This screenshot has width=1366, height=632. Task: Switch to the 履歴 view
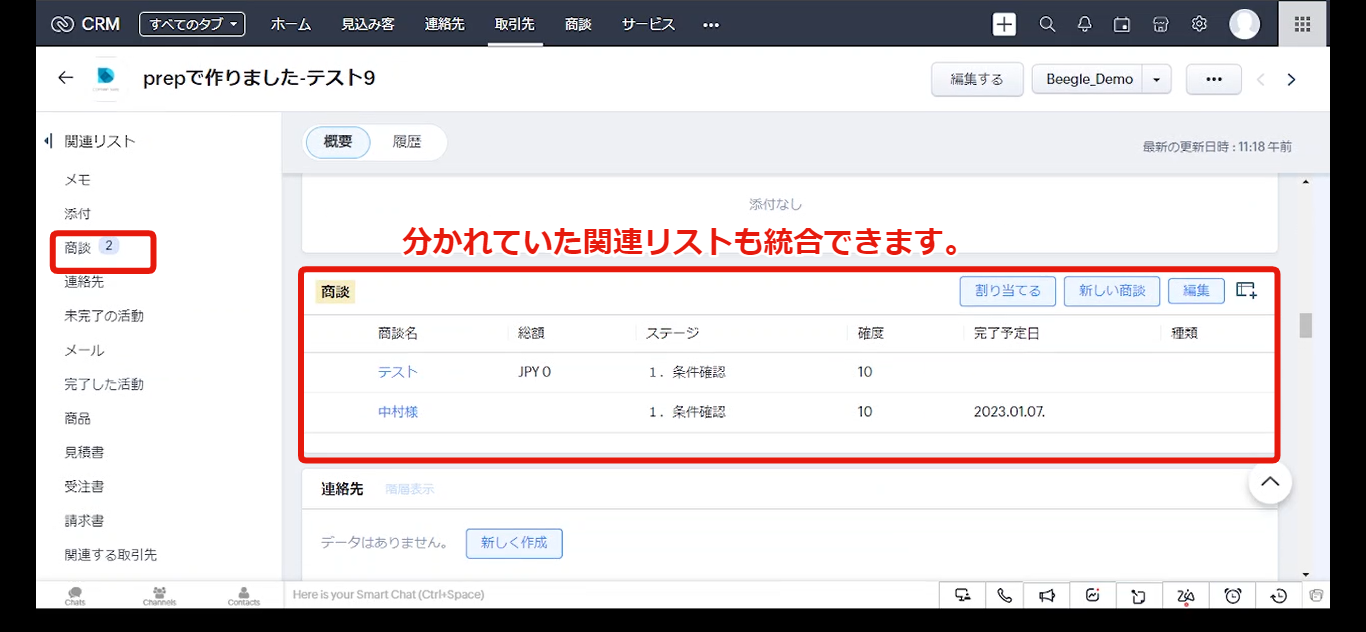click(407, 142)
